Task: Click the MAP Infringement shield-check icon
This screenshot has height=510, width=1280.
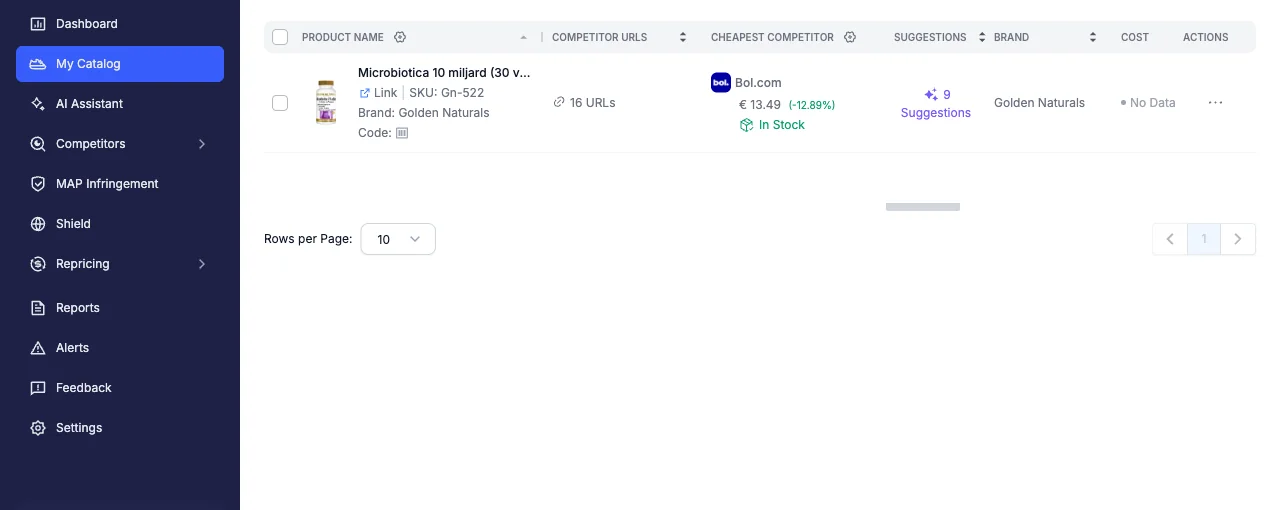Action: [x=38, y=183]
